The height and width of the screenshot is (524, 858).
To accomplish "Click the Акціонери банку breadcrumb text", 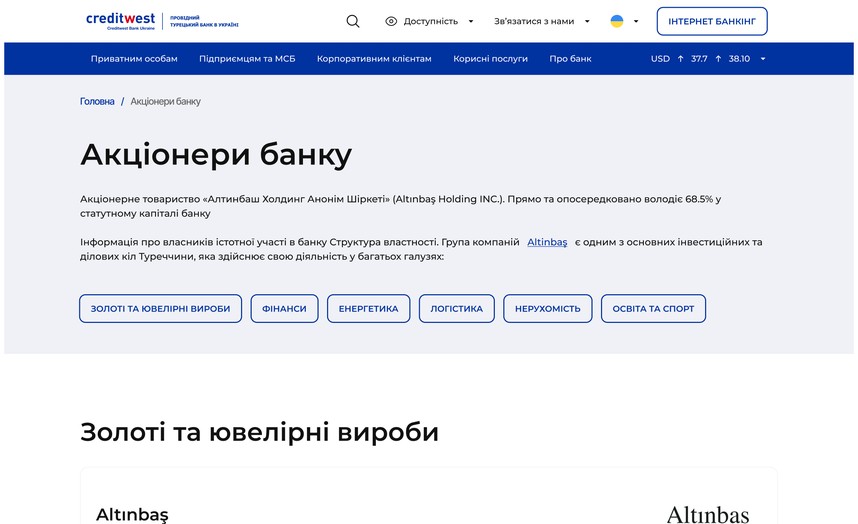I will click(x=165, y=101).
